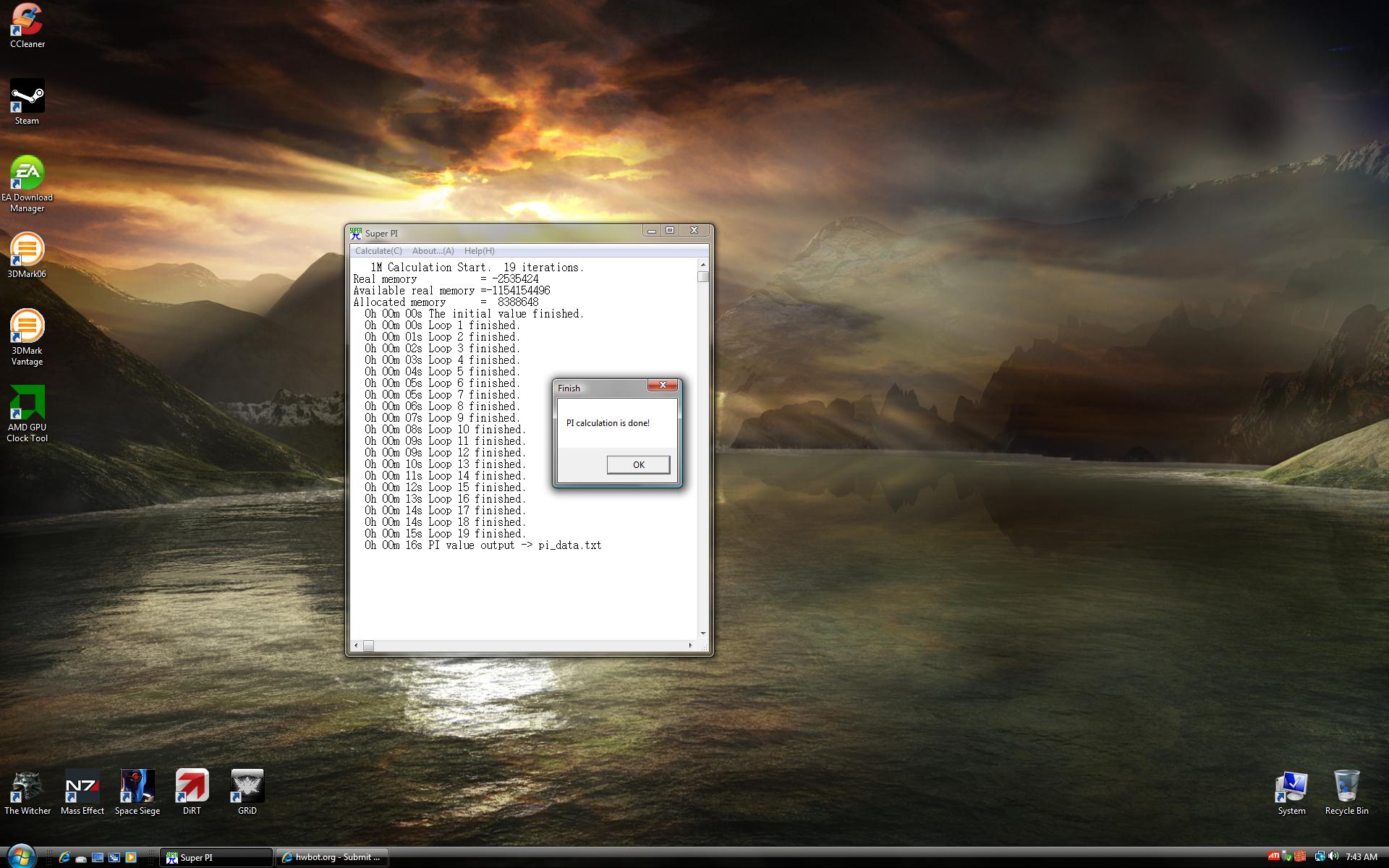Screen dimensions: 1389x868
Task: Open EA Download Manager shortcut
Action: coord(27,184)
